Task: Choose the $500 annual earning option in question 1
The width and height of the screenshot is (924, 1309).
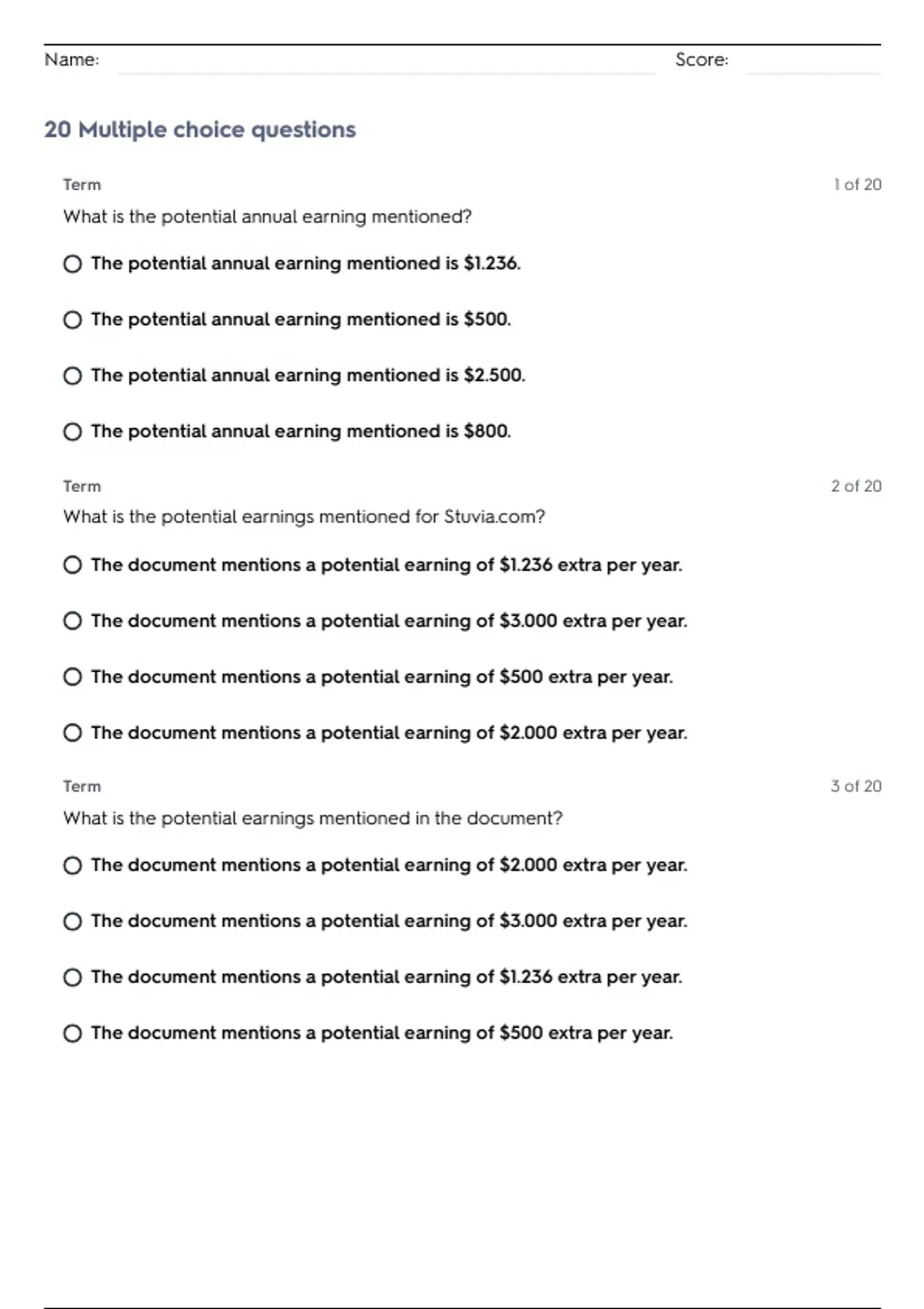Action: 72,320
